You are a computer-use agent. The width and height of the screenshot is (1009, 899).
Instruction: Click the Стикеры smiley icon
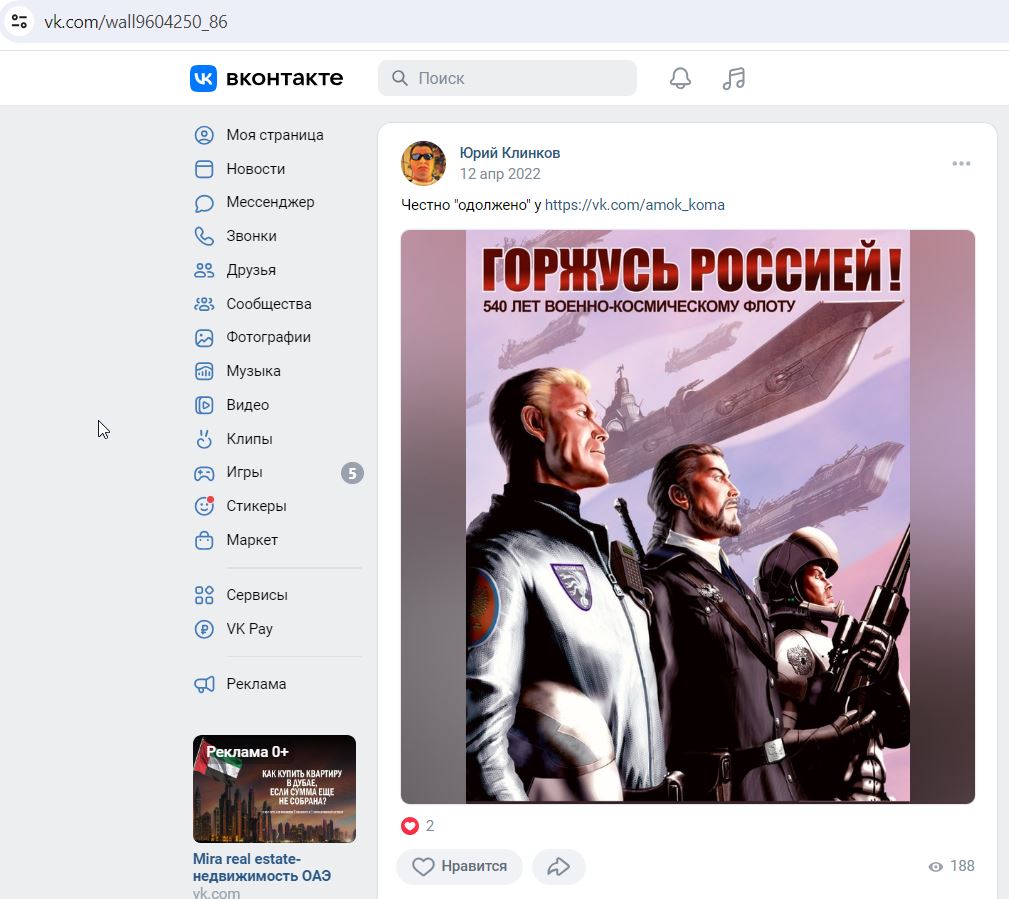(x=204, y=506)
